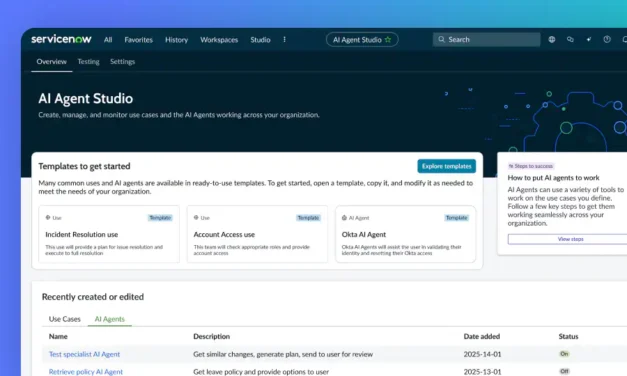The image size is (627, 376).
Task: Click 'Recently created or edited' heading
Action: [x=93, y=296]
